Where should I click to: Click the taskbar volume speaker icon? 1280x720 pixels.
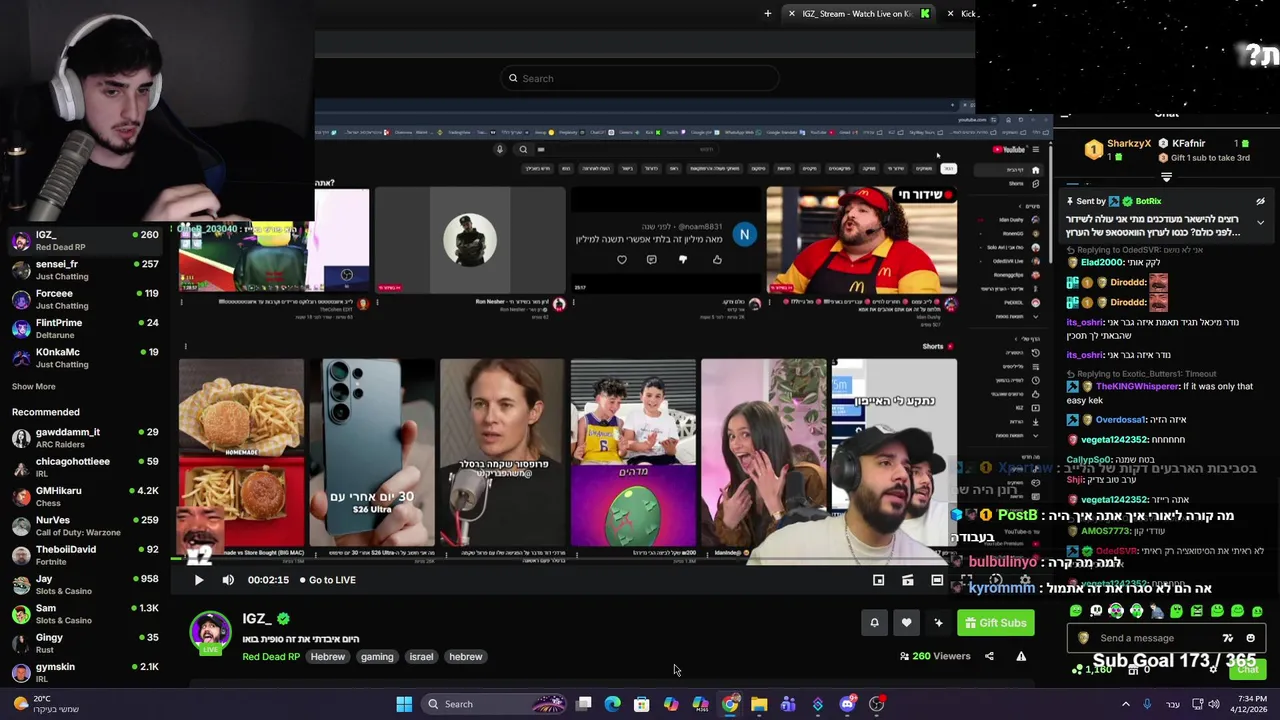(1213, 704)
